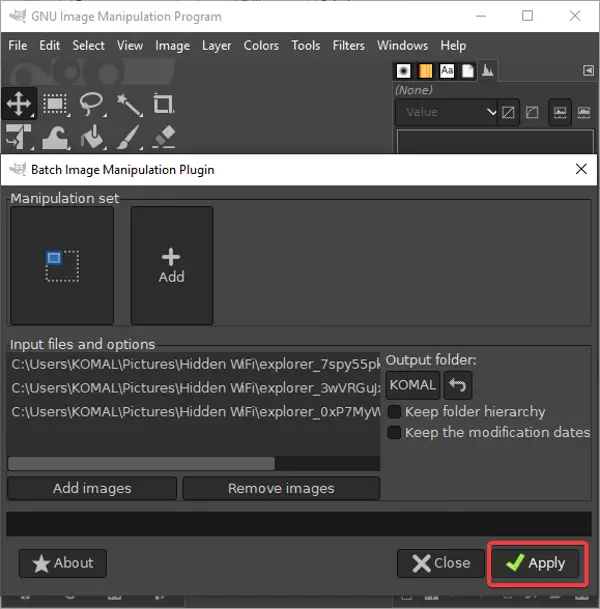The height and width of the screenshot is (609, 600).
Task: Click the Close button in BIMP dialog
Action: pyautogui.click(x=441, y=563)
